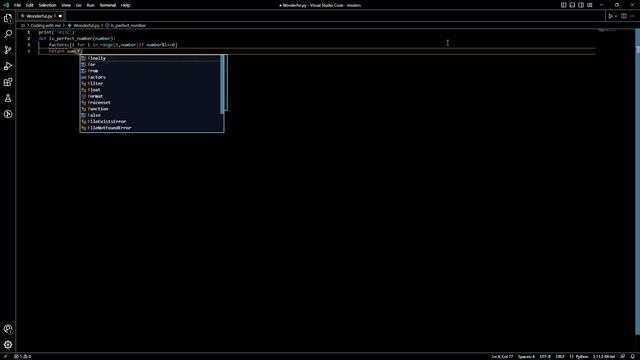Open run options dropdown arrow beside play button

point(616,16)
